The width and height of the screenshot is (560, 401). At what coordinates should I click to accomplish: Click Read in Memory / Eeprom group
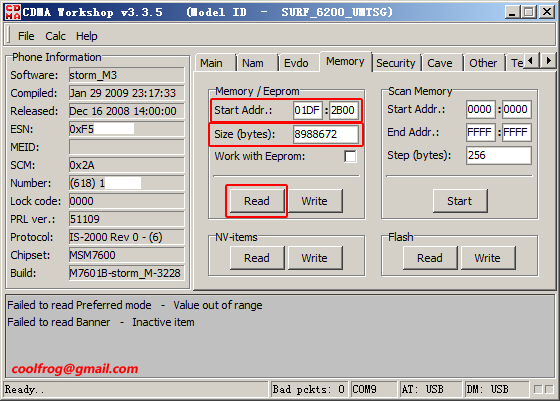click(257, 201)
